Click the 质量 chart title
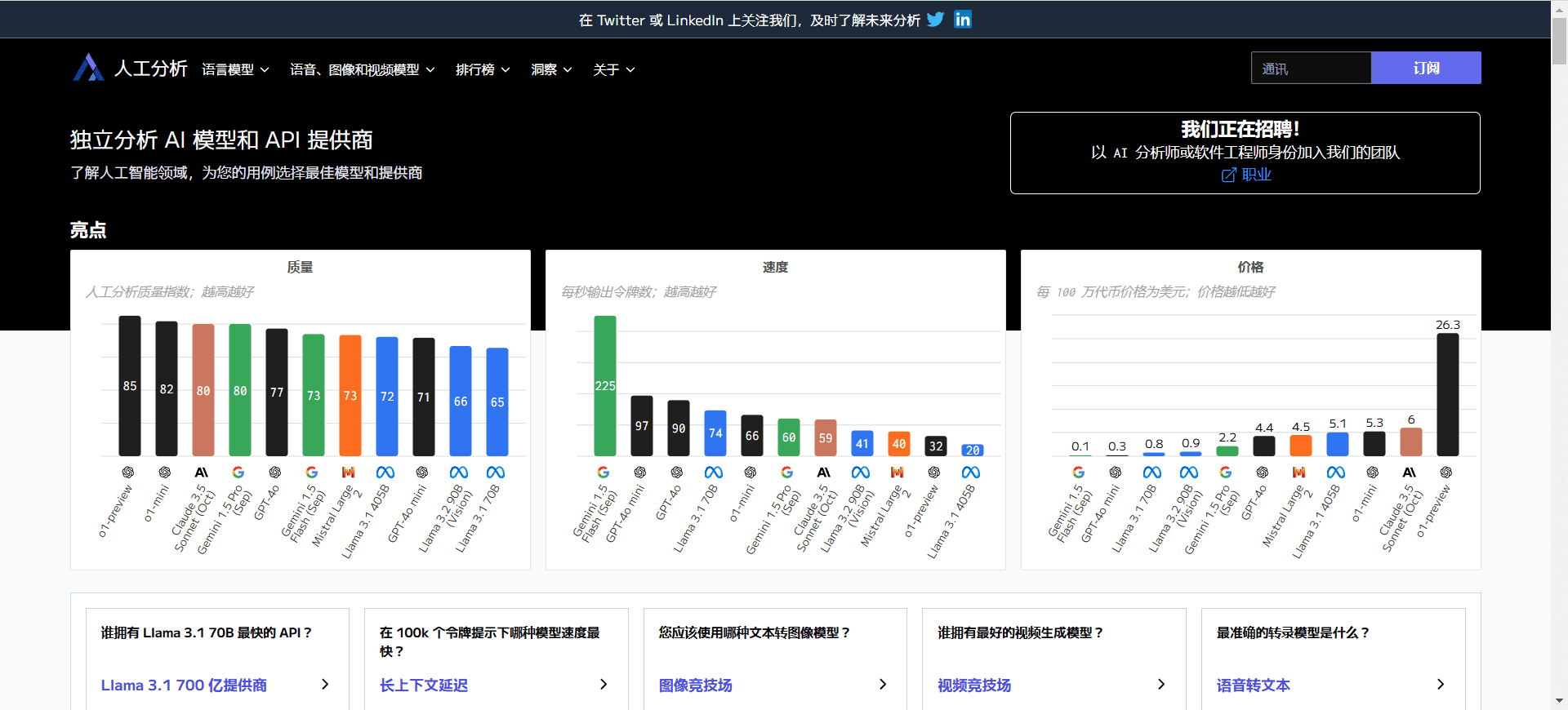The height and width of the screenshot is (710, 1568). tap(300, 267)
